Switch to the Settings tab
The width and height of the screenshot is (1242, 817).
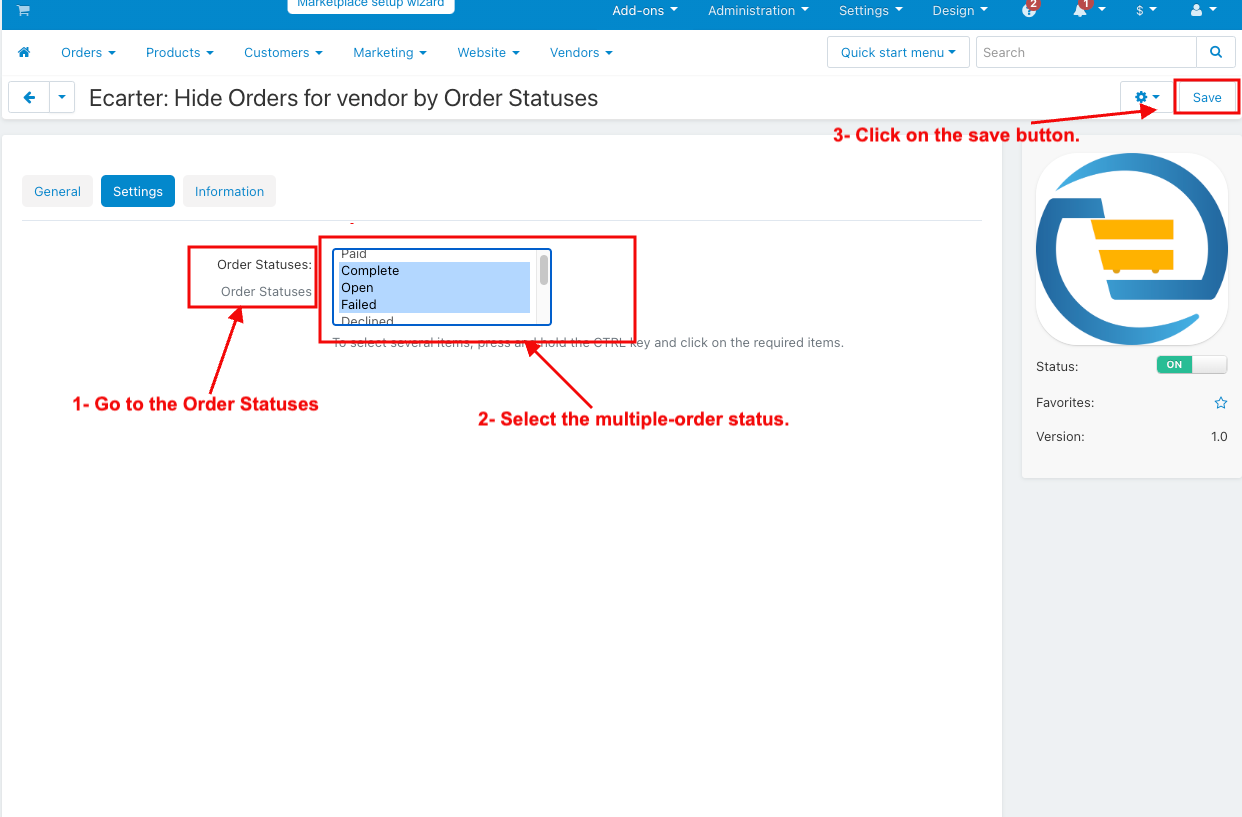(x=138, y=191)
